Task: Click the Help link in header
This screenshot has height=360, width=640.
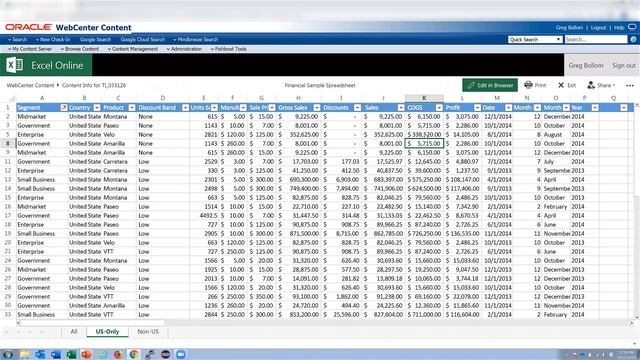Action: (619, 27)
